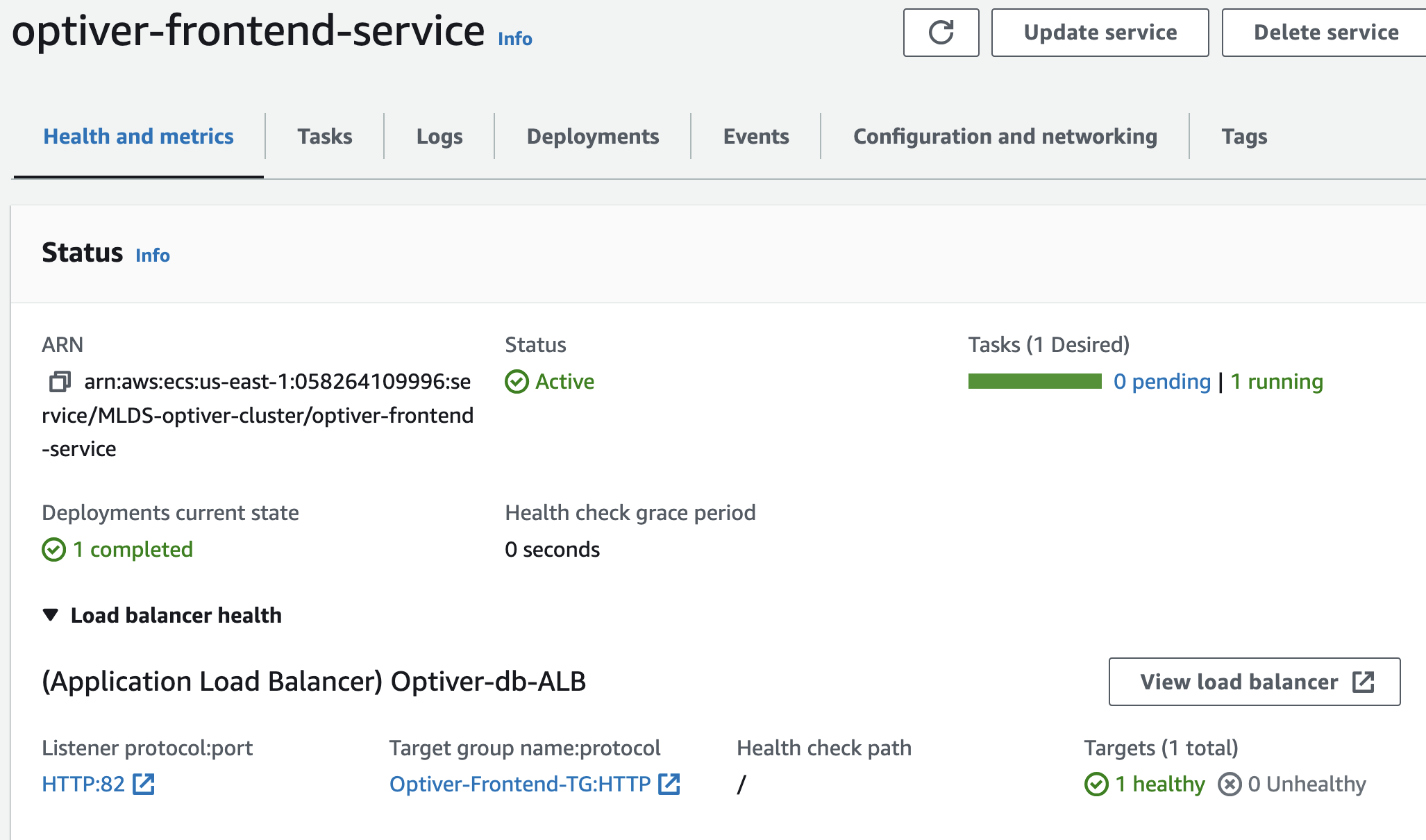Click the Active status check icon

pos(517,382)
